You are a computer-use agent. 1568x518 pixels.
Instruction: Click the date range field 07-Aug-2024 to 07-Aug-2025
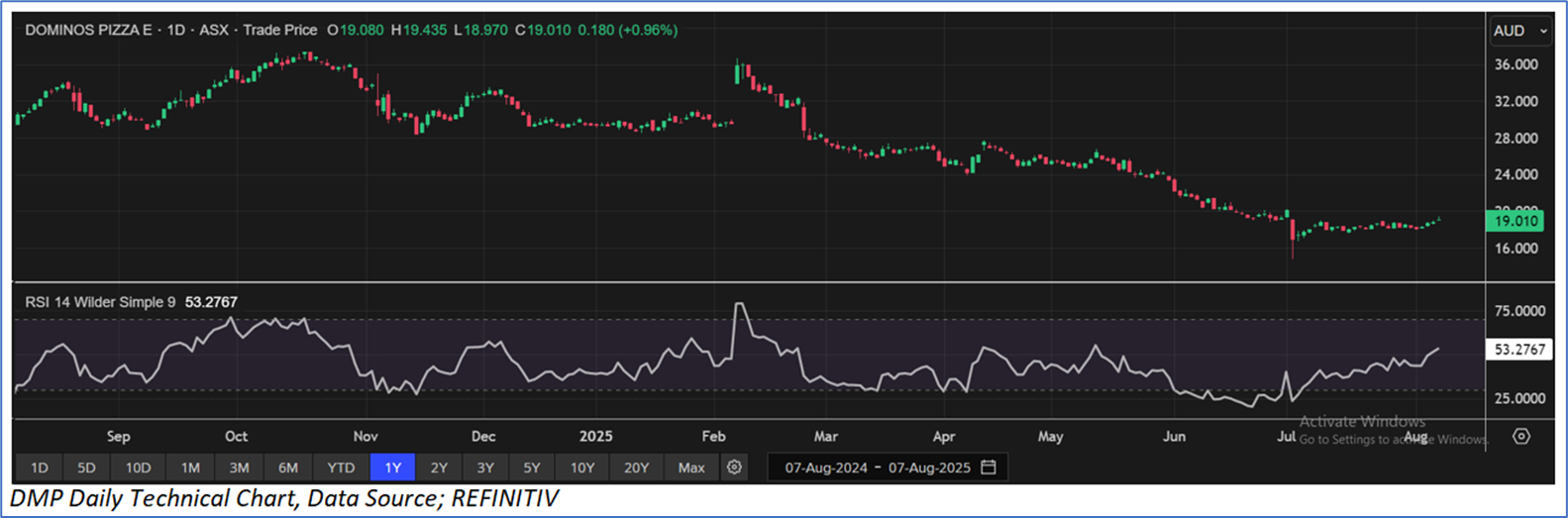877,467
